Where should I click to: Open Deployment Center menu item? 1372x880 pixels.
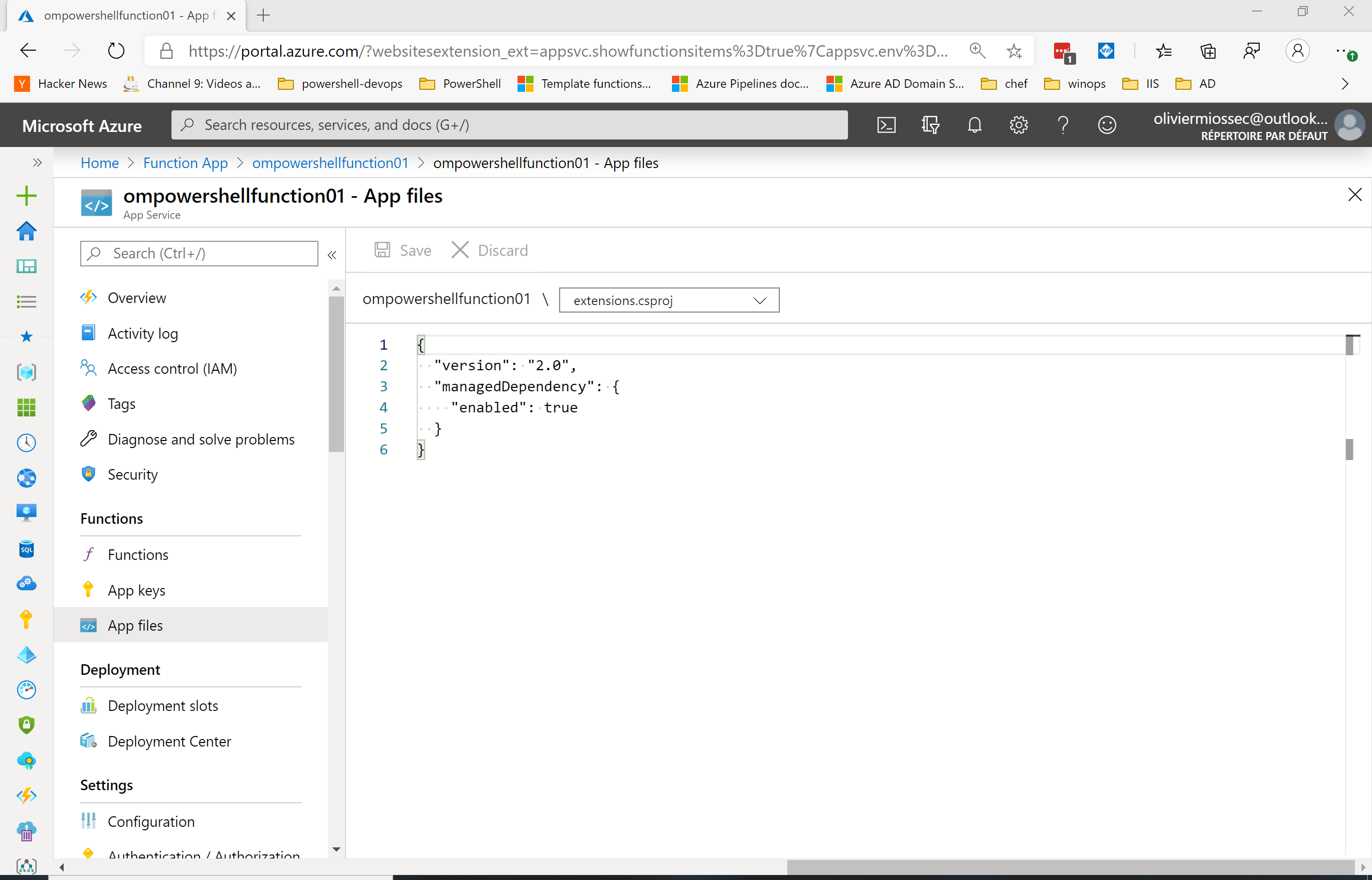coord(169,741)
